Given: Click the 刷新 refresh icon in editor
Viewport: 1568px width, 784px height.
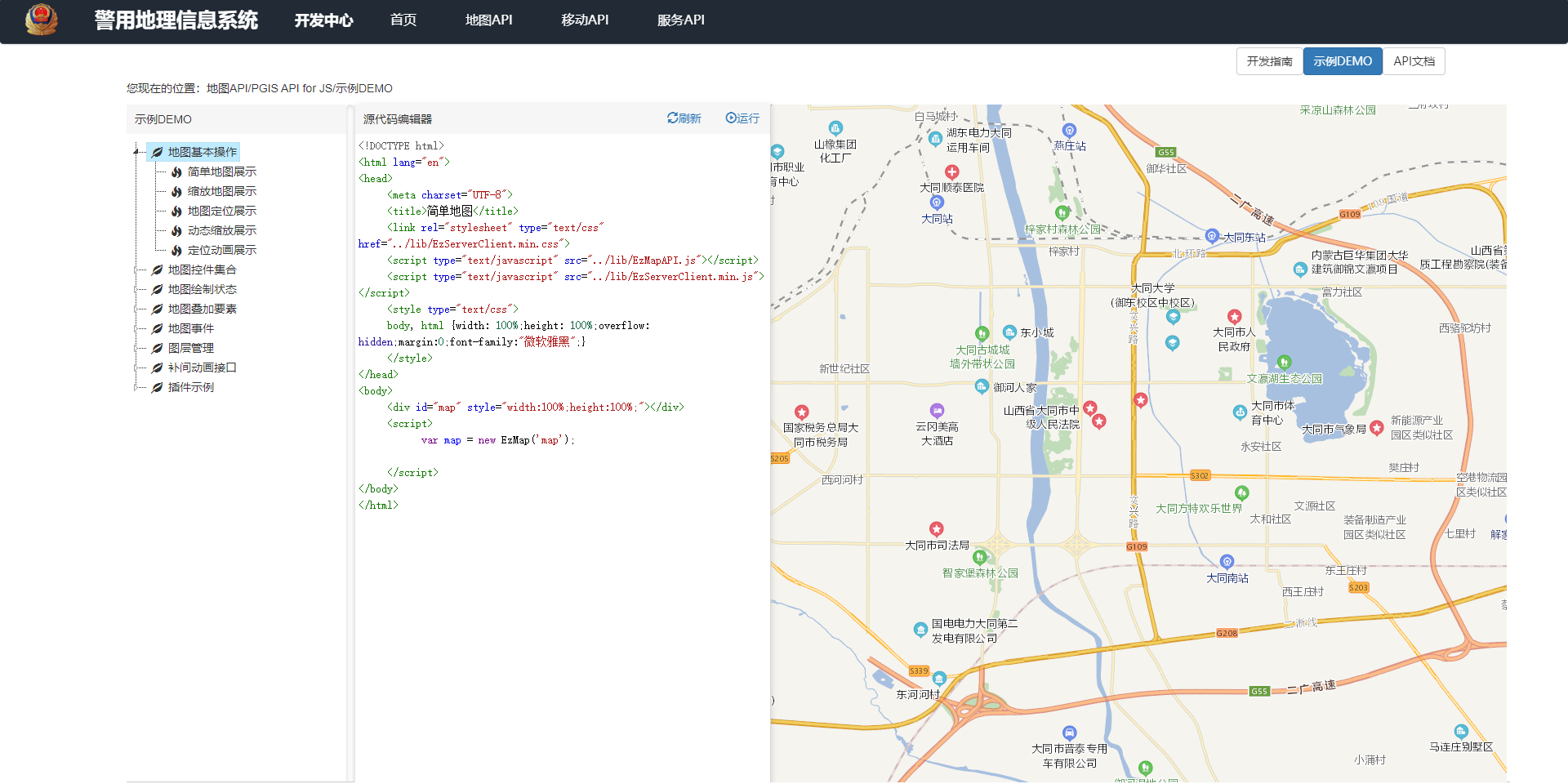Looking at the screenshot, I should (x=672, y=118).
